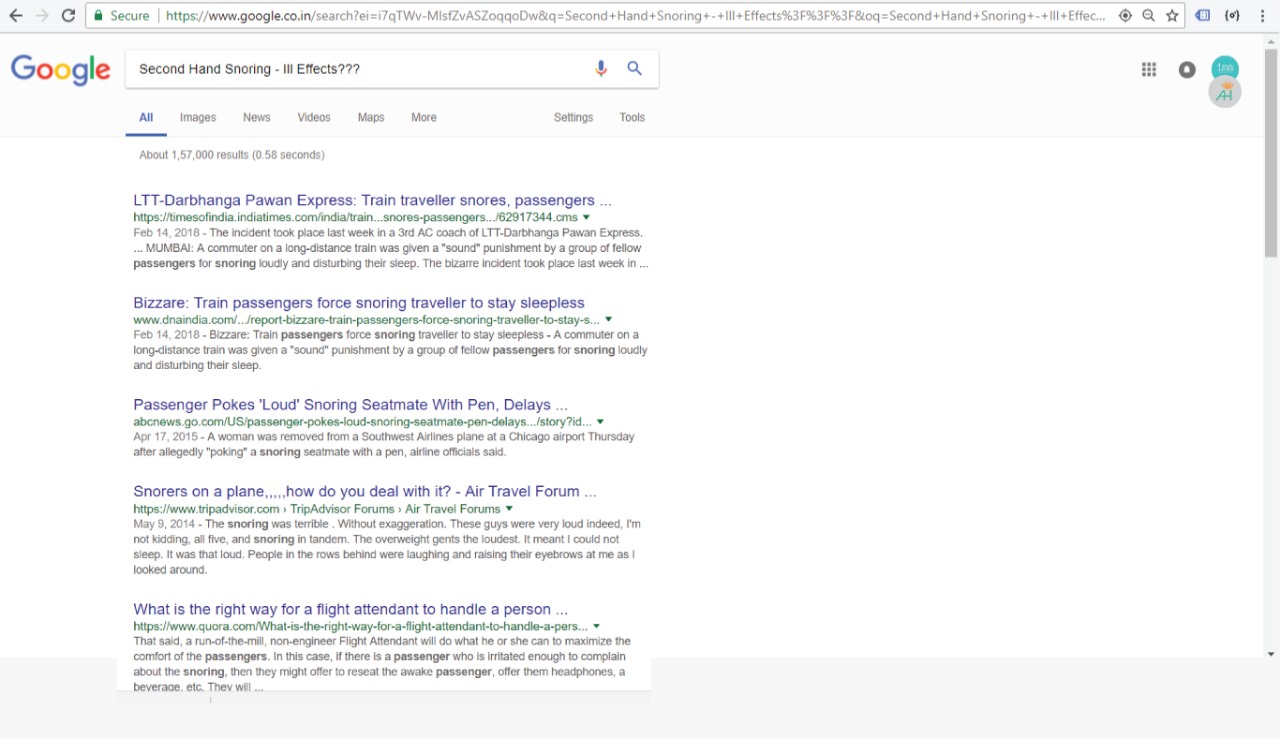Click the location icon in address bar
Screen dimensions: 1280x739
click(1125, 16)
